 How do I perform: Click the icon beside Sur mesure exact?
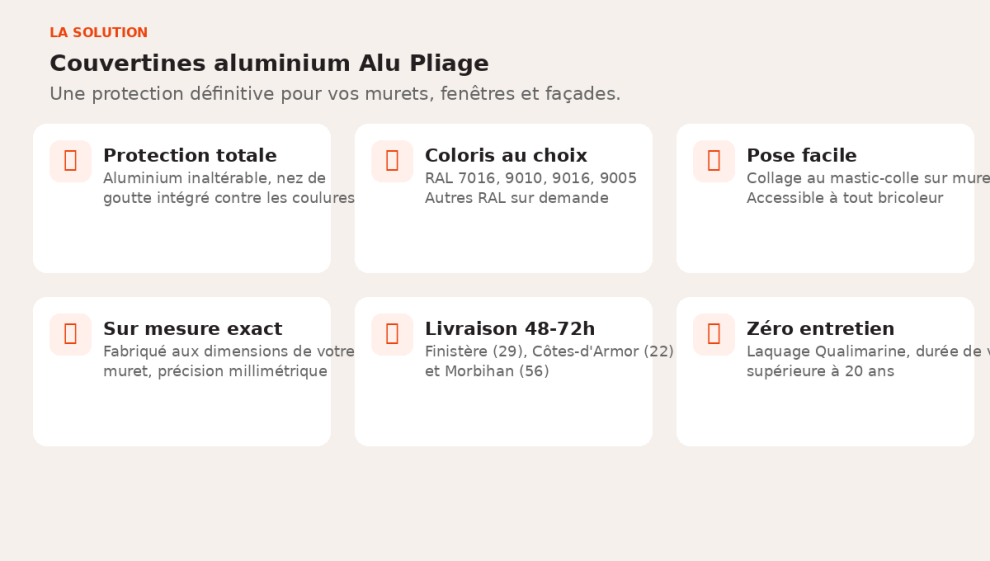pyautogui.click(x=70, y=334)
